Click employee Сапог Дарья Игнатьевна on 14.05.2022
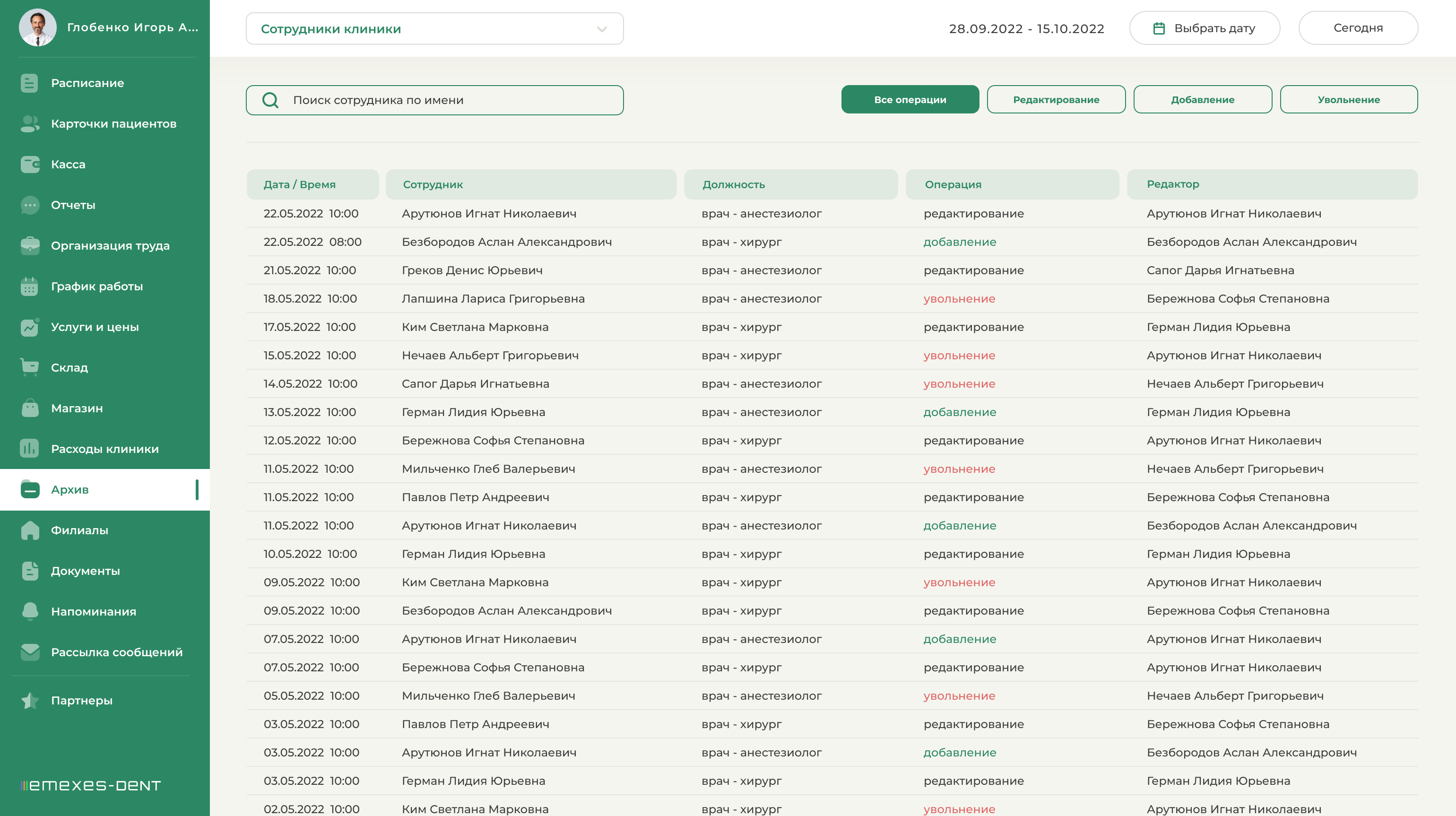Image resolution: width=1456 pixels, height=816 pixels. click(x=476, y=384)
